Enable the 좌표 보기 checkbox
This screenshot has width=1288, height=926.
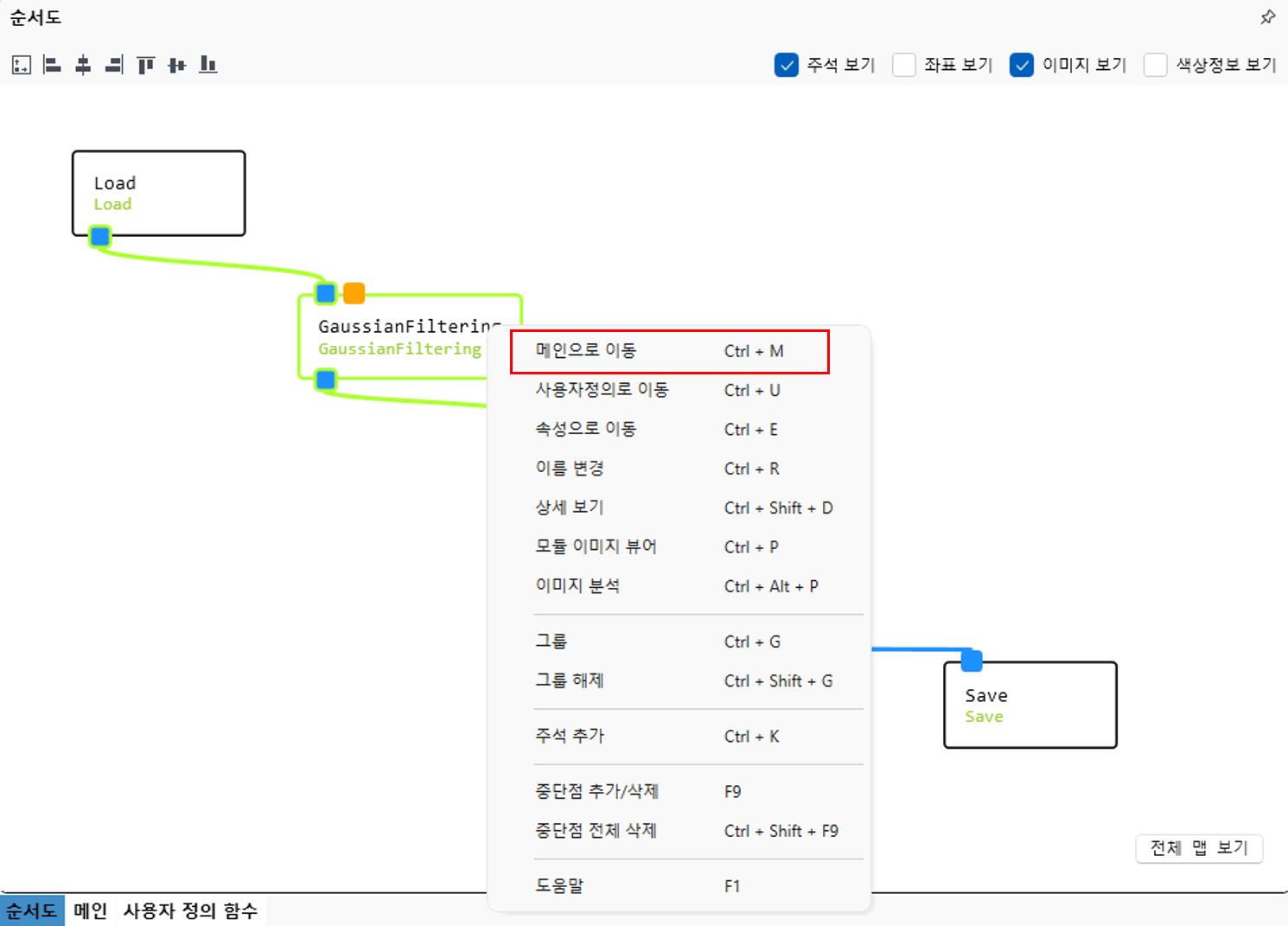pyautogui.click(x=903, y=66)
